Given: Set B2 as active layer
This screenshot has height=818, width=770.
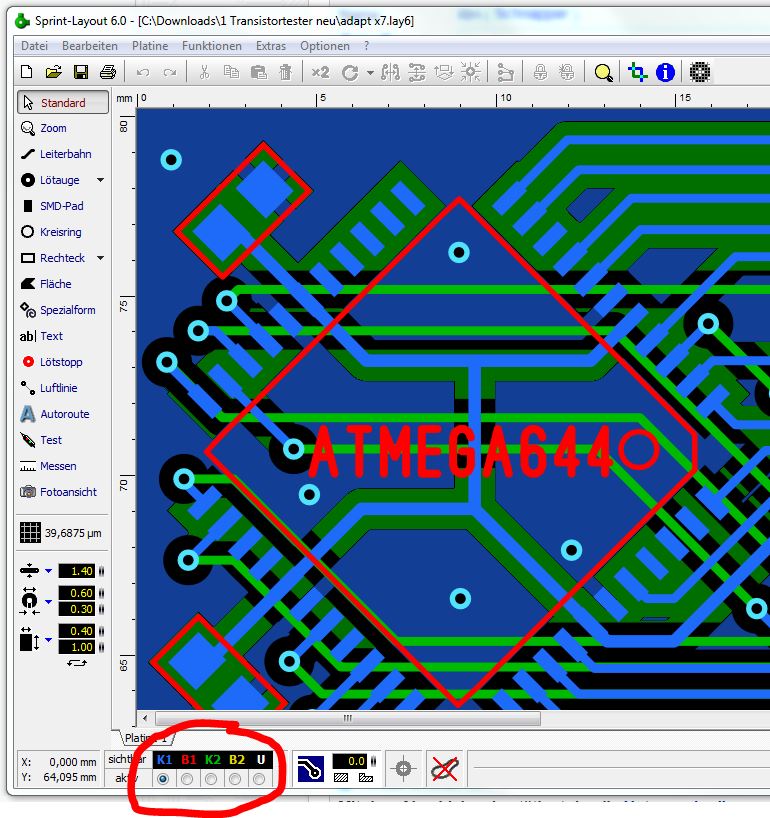Looking at the screenshot, I should [x=235, y=779].
